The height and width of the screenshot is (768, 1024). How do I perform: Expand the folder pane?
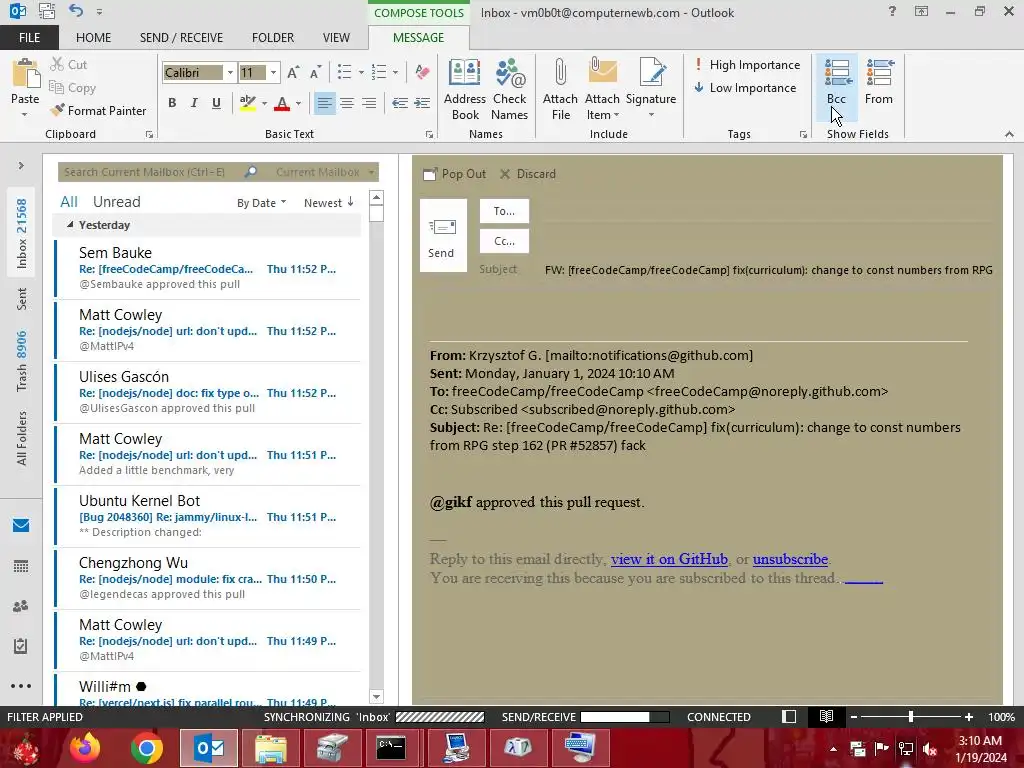[21, 165]
